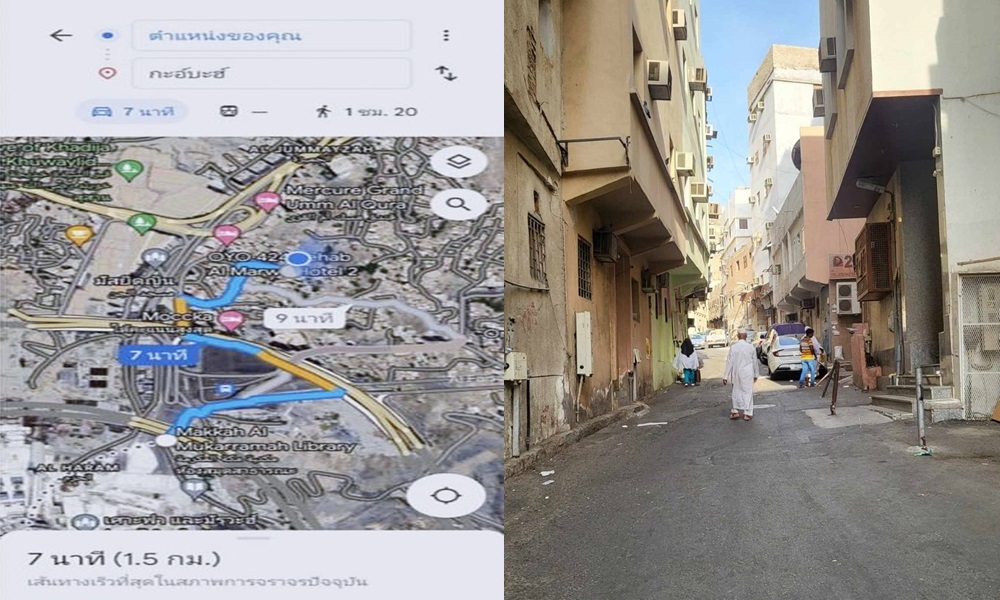Open the street photo on the right
Viewport: 1000px width, 600px height.
pyautogui.click(x=752, y=300)
